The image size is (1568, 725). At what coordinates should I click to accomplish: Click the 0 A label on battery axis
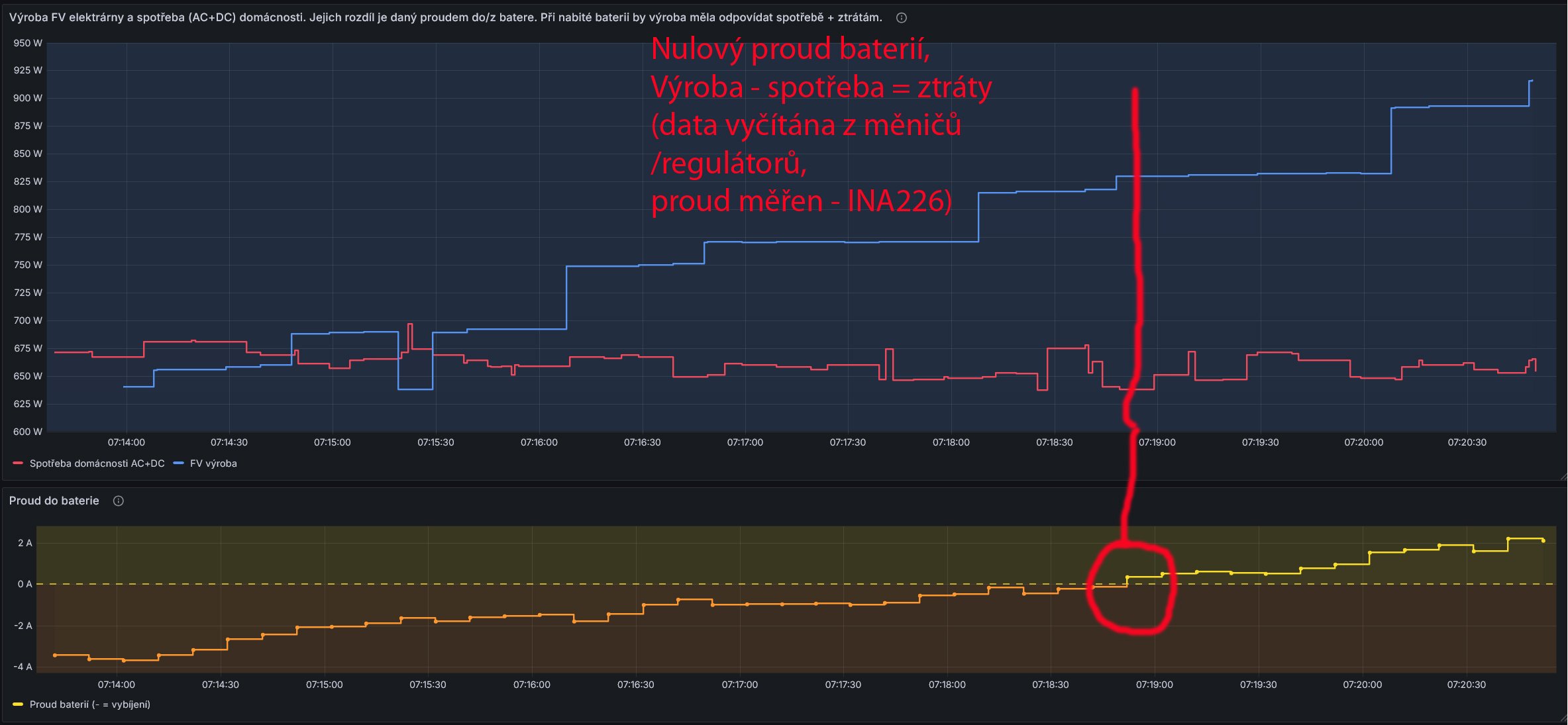[25, 584]
